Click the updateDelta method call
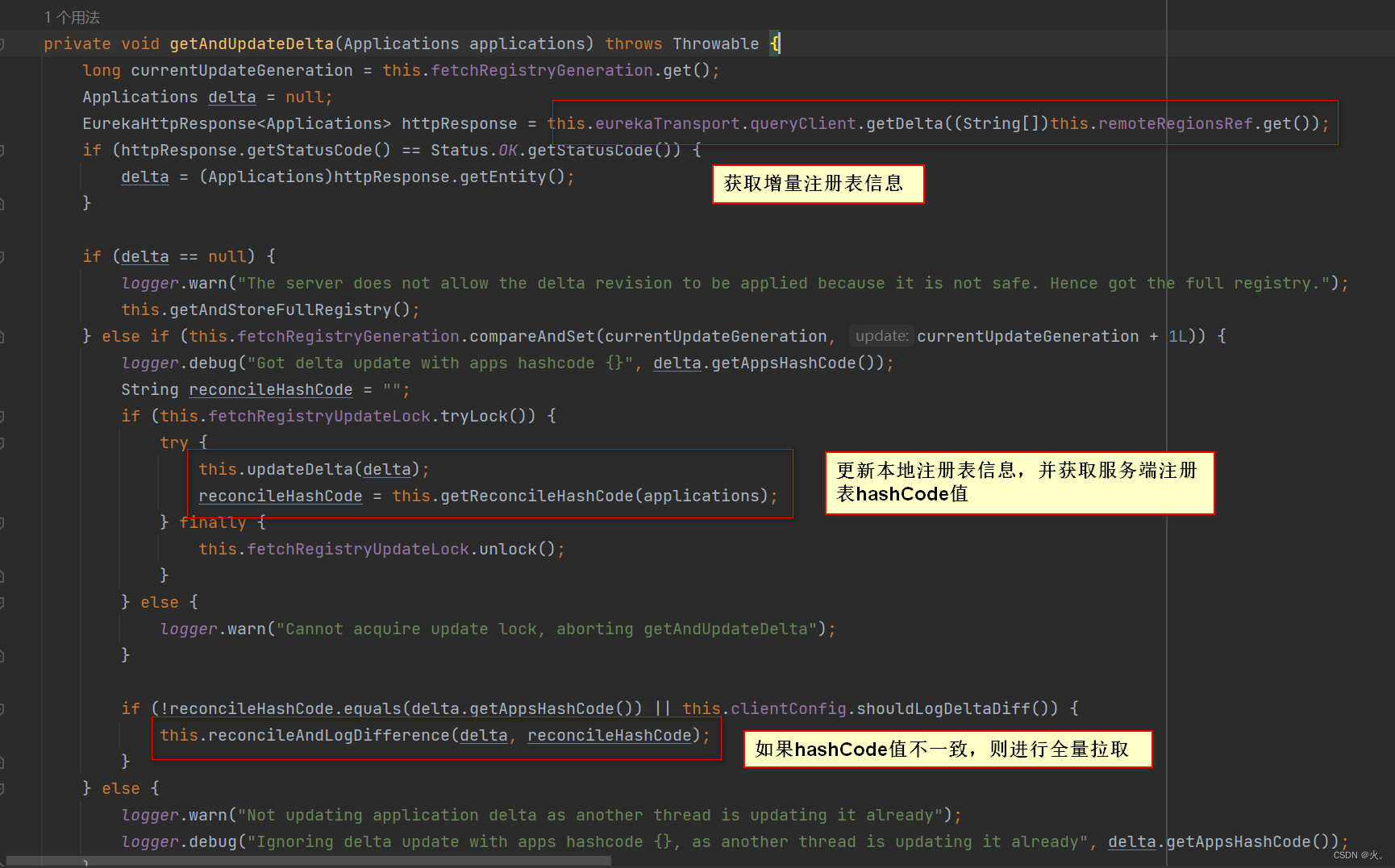The height and width of the screenshot is (868, 1395). tap(300, 469)
